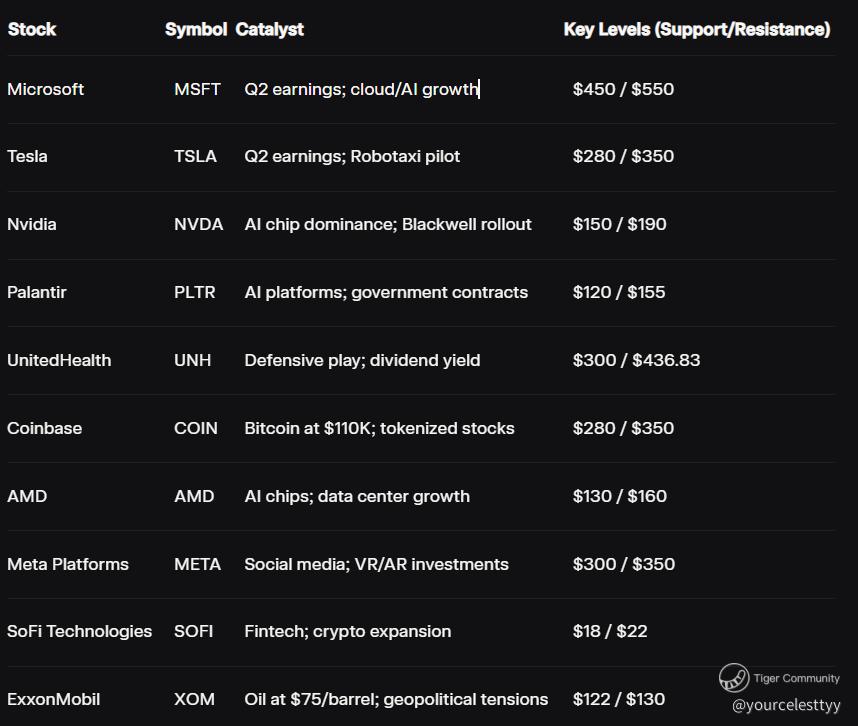Select the AMD catalyst text about AI chips

click(357, 496)
